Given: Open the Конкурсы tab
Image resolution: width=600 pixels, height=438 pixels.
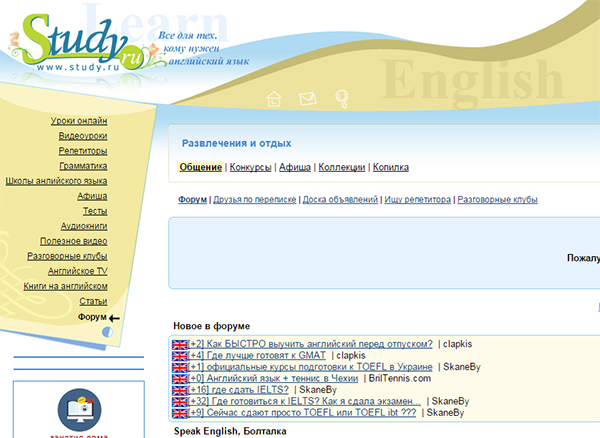Looking at the screenshot, I should (250, 167).
